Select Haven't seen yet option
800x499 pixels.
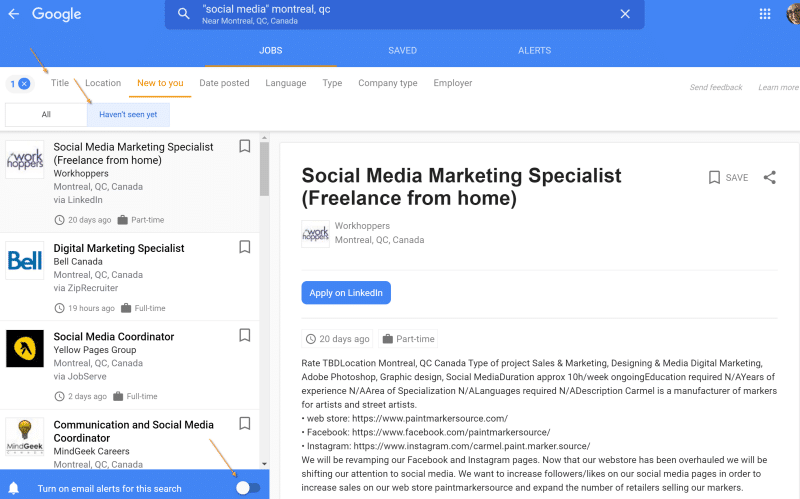(128, 114)
